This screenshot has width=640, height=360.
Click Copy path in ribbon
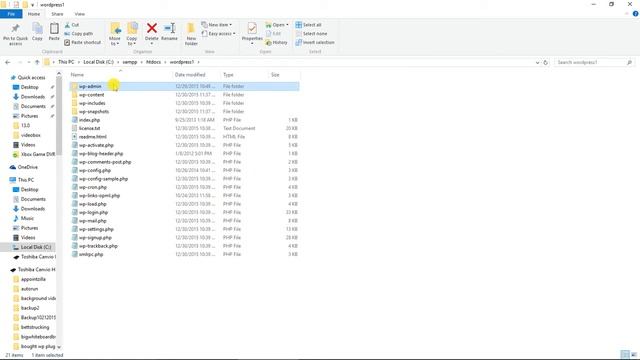pos(78,33)
